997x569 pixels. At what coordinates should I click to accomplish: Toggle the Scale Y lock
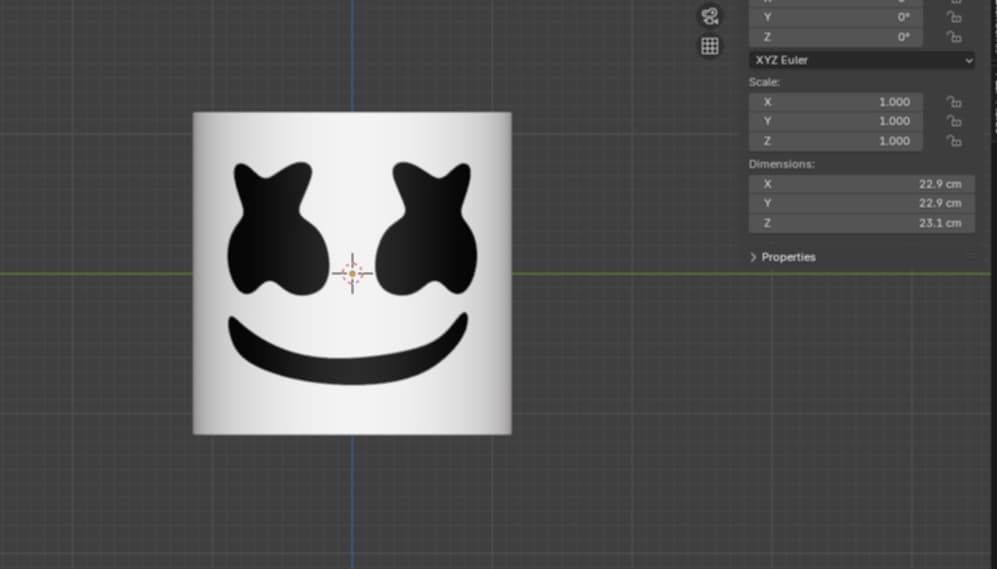pyautogui.click(x=954, y=121)
